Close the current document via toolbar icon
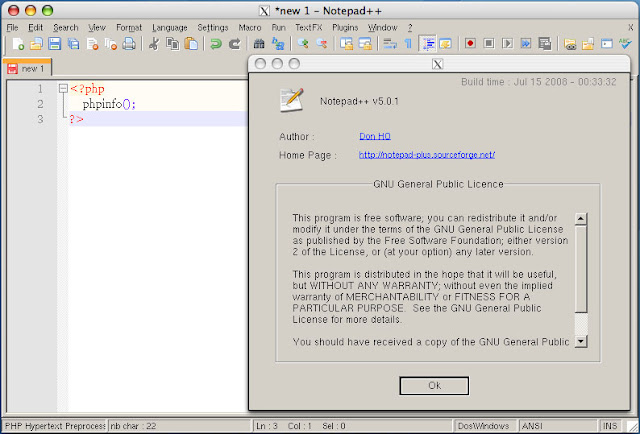The height and width of the screenshot is (434, 640). pos(92,44)
